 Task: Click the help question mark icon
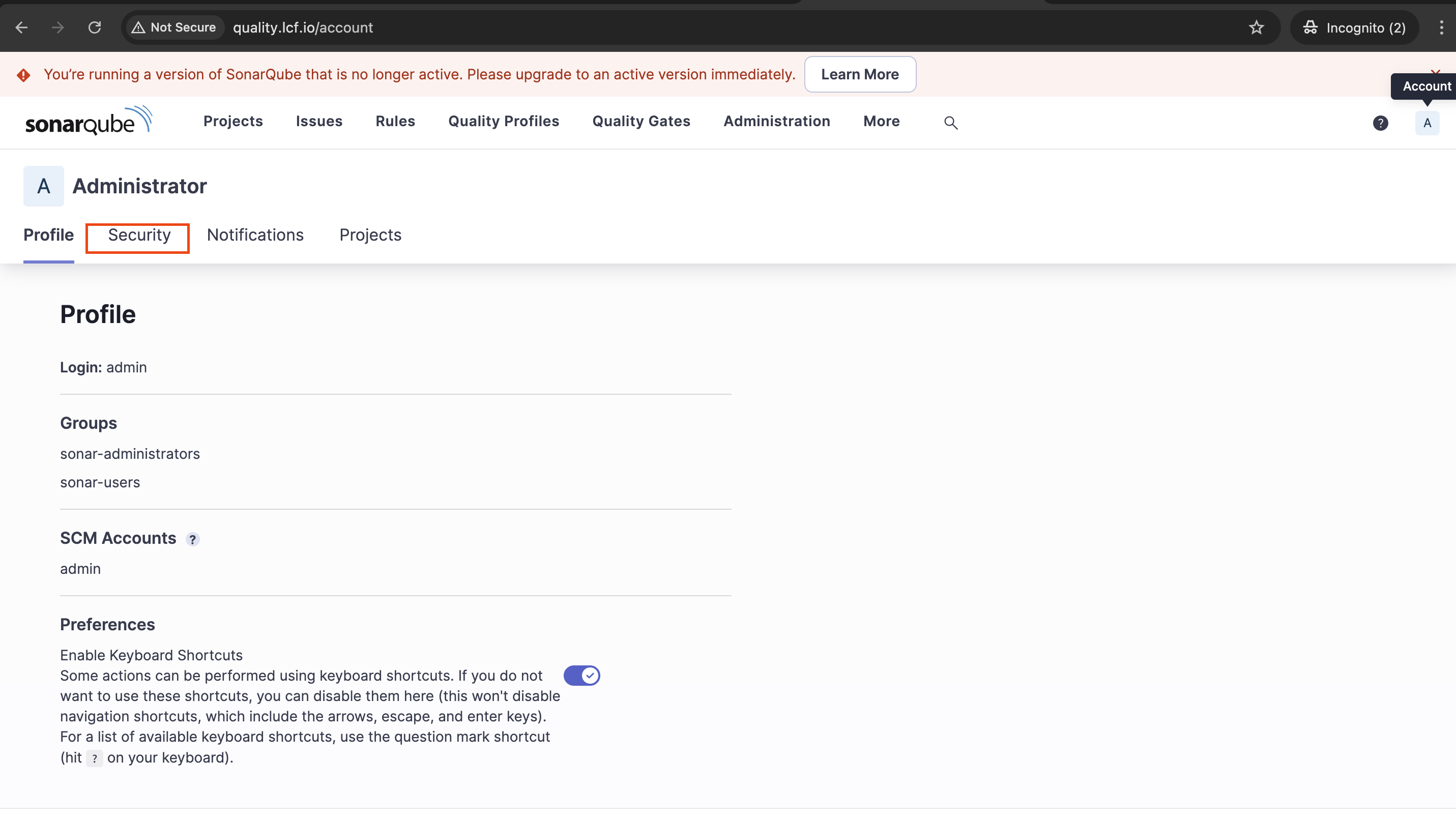1380,123
